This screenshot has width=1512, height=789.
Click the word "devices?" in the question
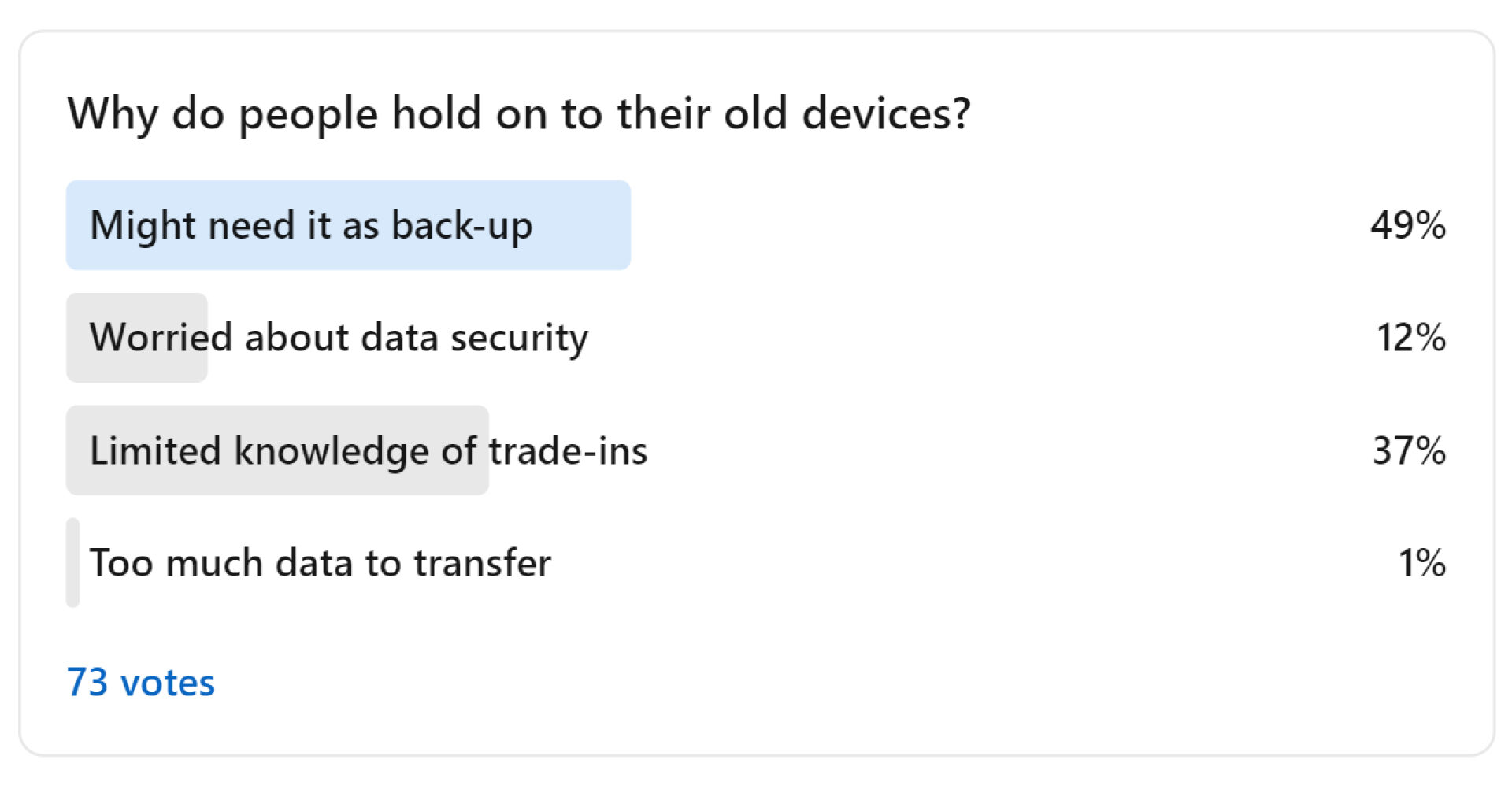886,113
